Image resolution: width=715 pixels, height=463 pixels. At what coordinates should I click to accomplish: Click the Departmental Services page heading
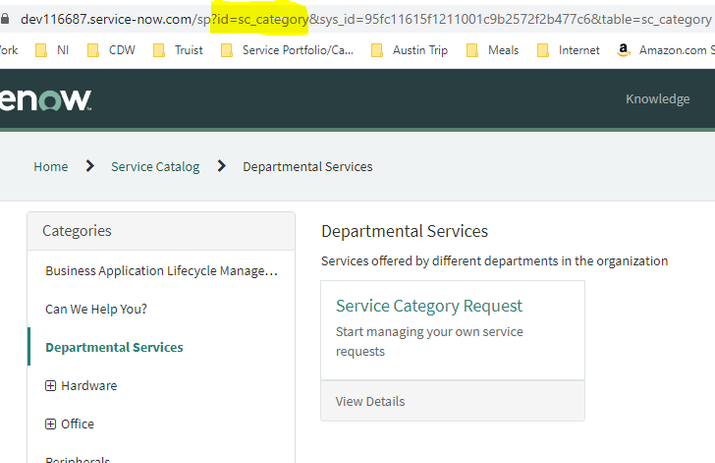pos(404,231)
